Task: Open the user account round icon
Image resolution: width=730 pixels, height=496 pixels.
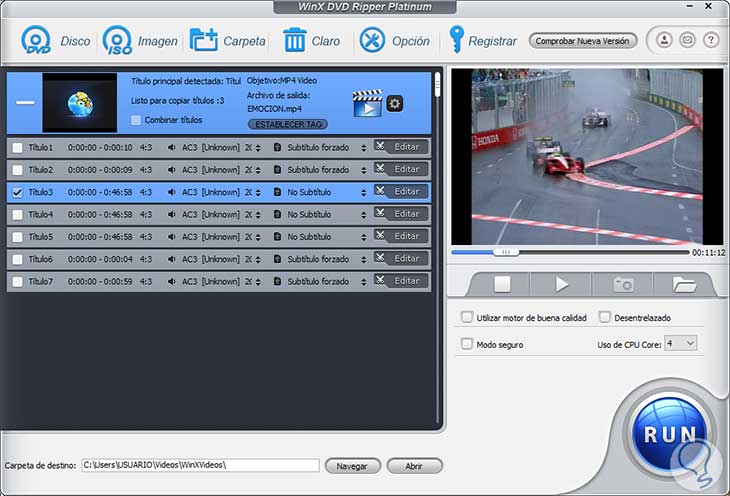Action: click(664, 40)
